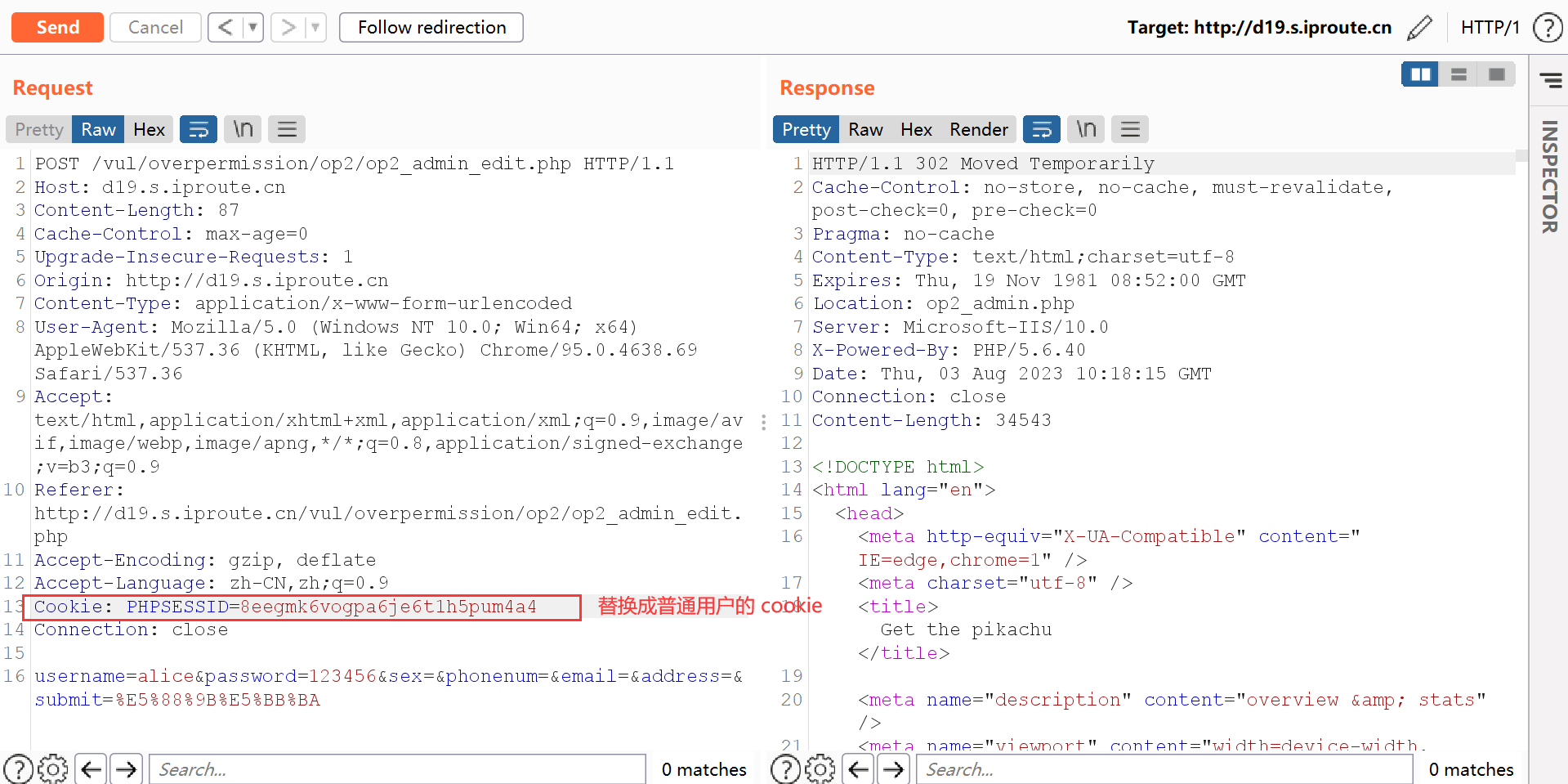This screenshot has width=1568, height=784.
Task: Open the settings gear under the Response panel
Action: (820, 769)
